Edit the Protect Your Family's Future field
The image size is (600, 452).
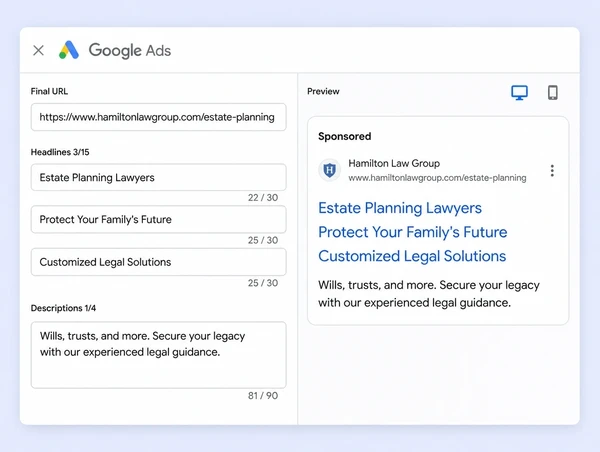(x=158, y=219)
